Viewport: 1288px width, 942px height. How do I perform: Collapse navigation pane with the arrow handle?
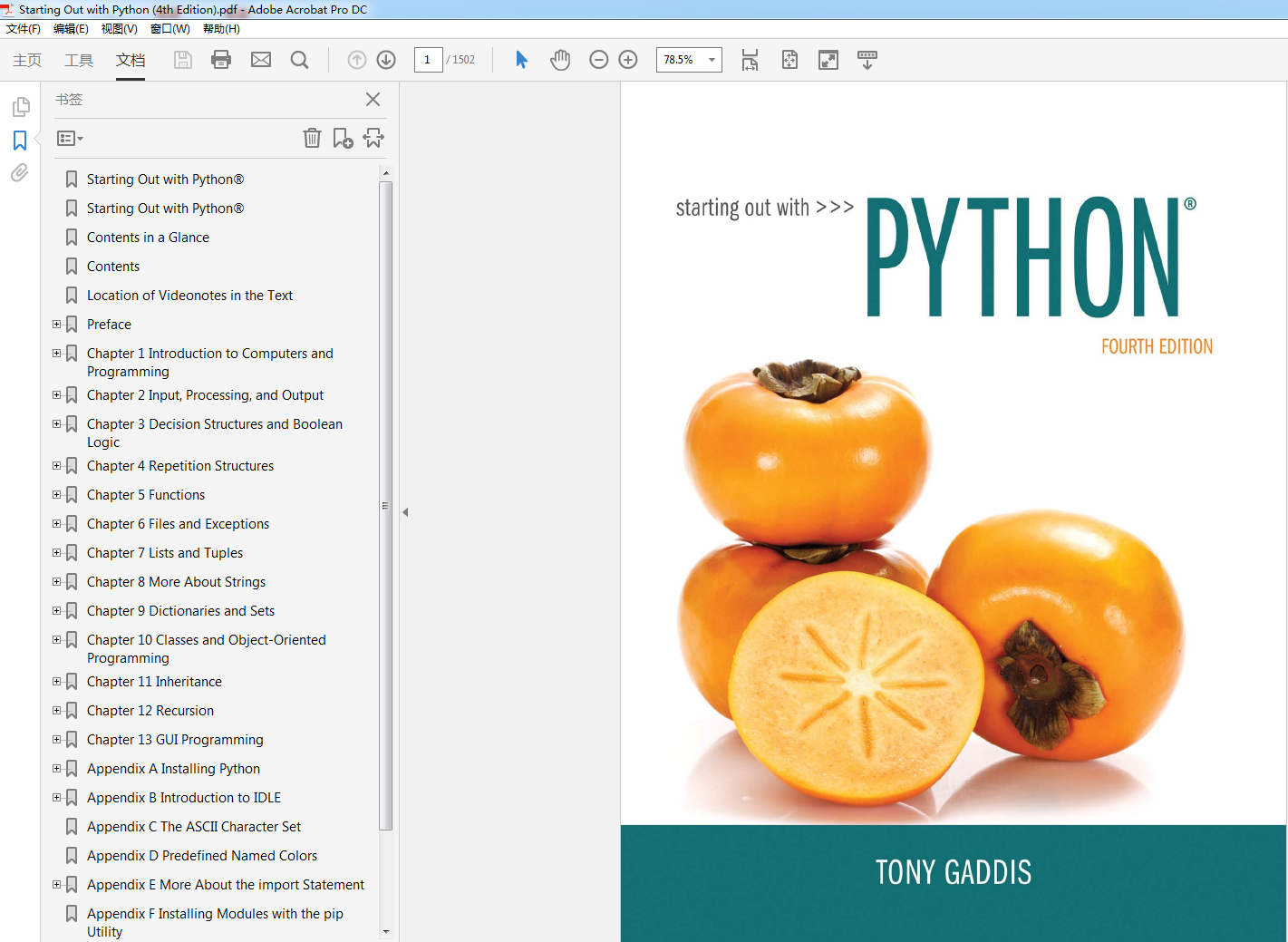(x=405, y=512)
